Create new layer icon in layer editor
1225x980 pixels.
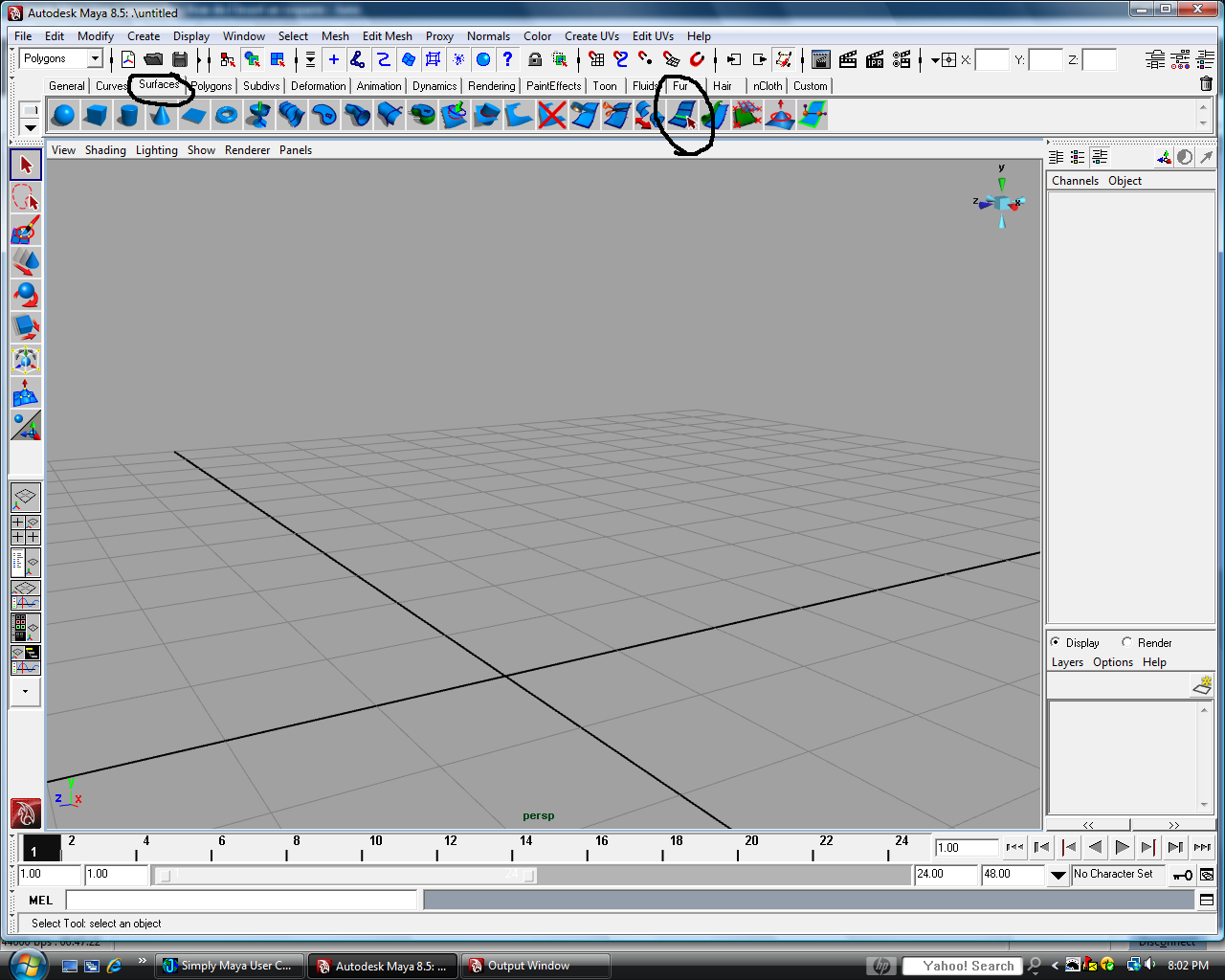click(1202, 685)
